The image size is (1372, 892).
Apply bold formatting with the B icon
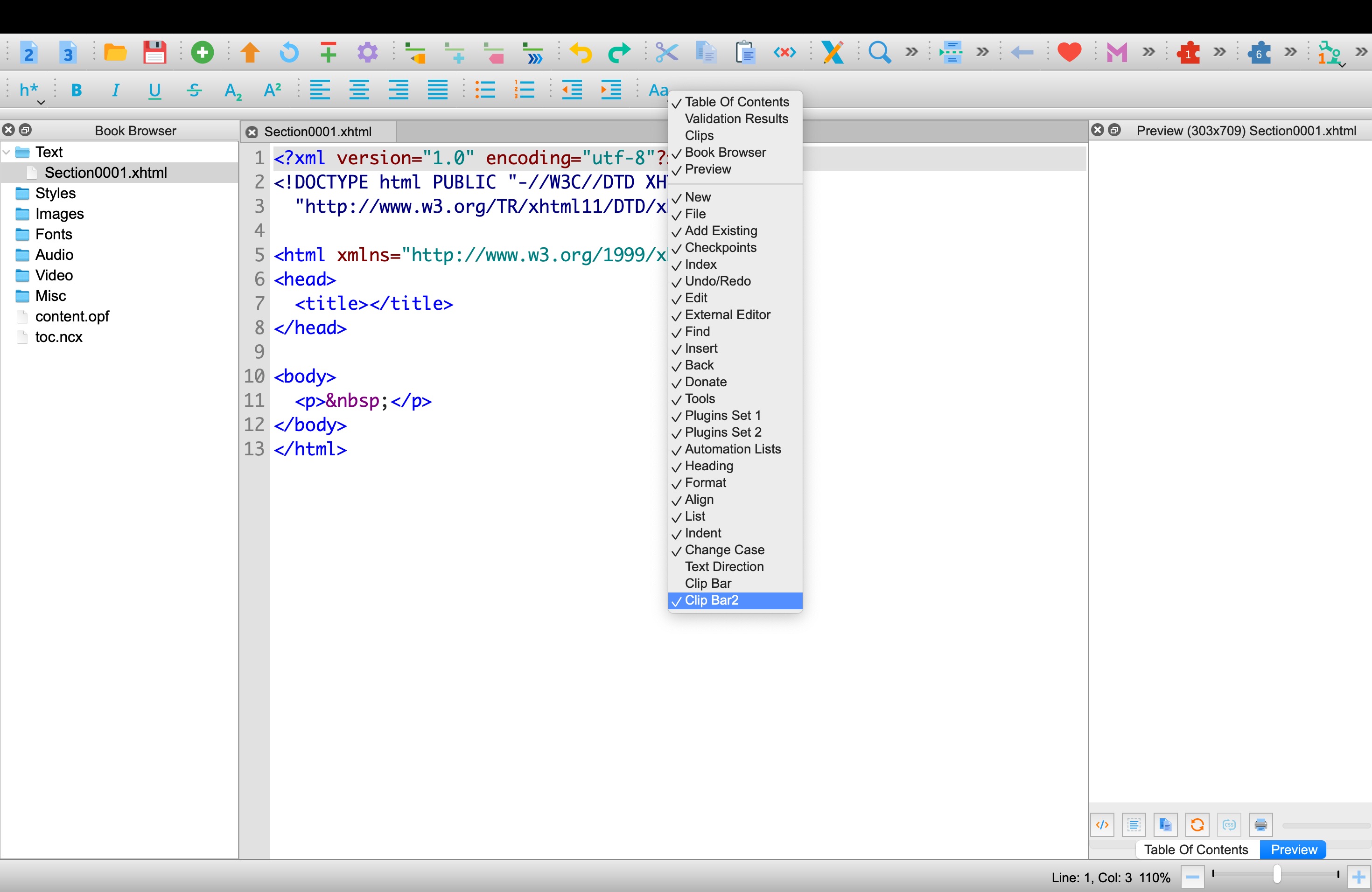point(76,90)
